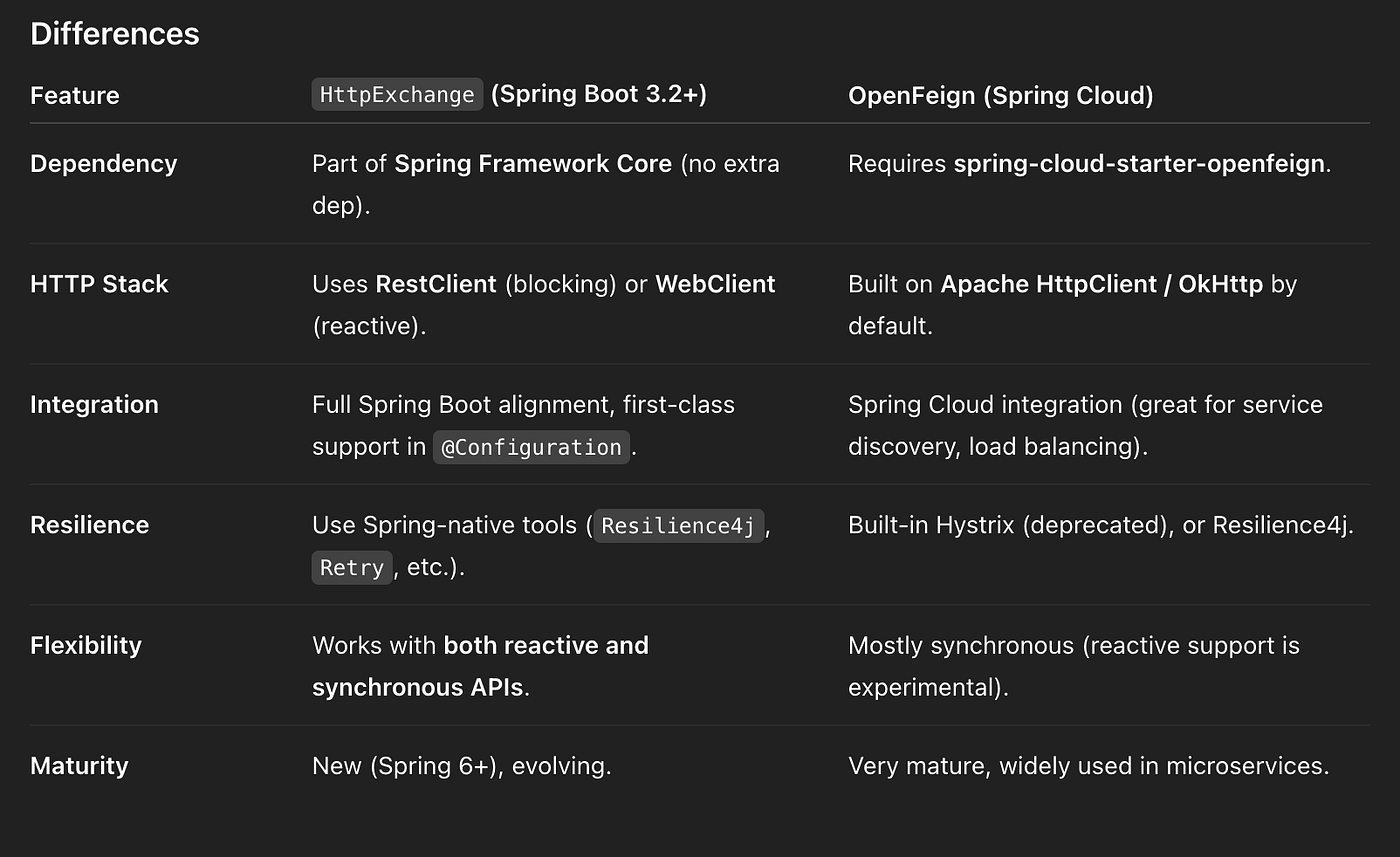Select the Dependency row label
Screen dimensions: 1400x857
tap(104, 164)
